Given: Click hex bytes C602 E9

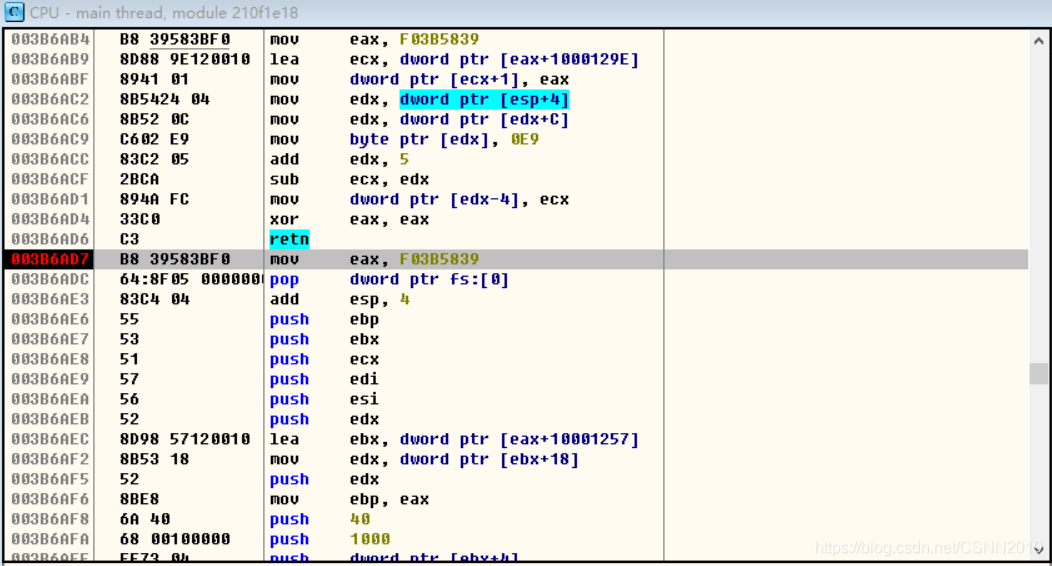Looking at the screenshot, I should point(154,139).
